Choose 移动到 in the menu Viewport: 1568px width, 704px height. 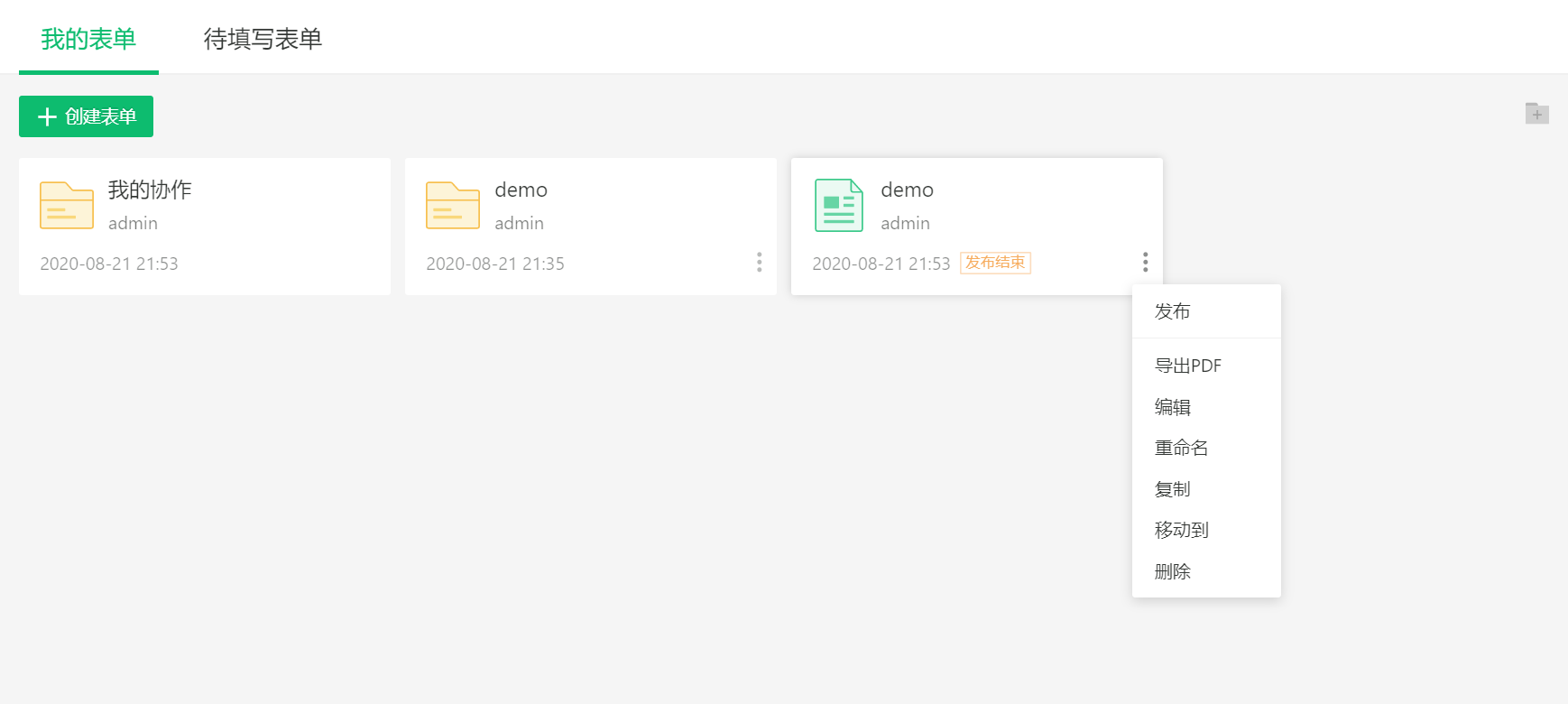pos(1206,530)
